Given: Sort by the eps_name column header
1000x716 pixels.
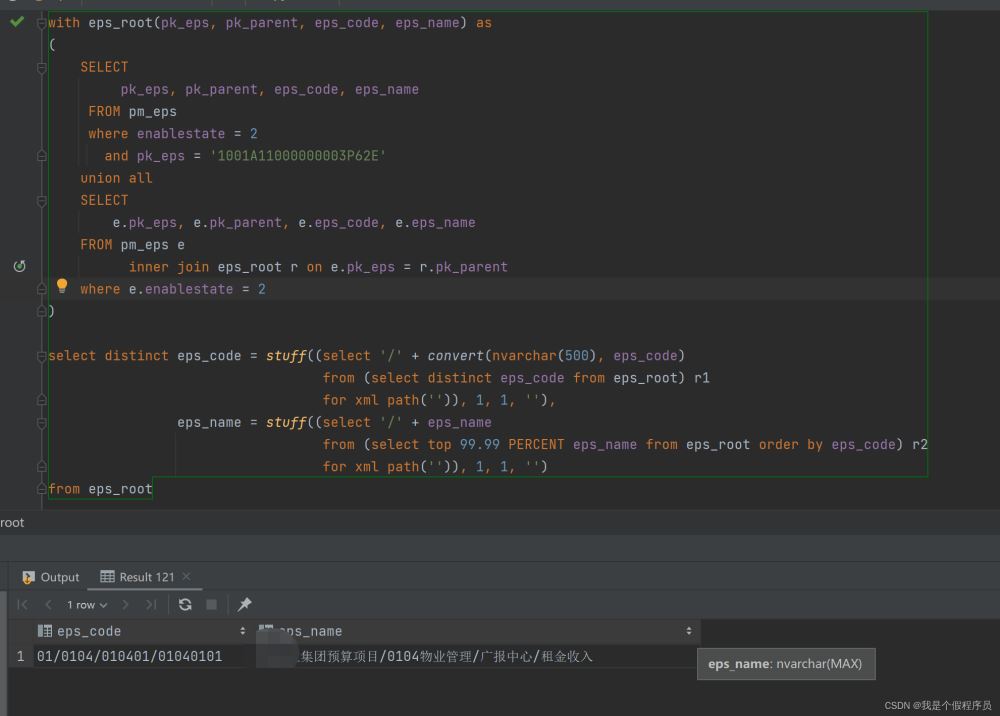Looking at the screenshot, I should pos(310,631).
